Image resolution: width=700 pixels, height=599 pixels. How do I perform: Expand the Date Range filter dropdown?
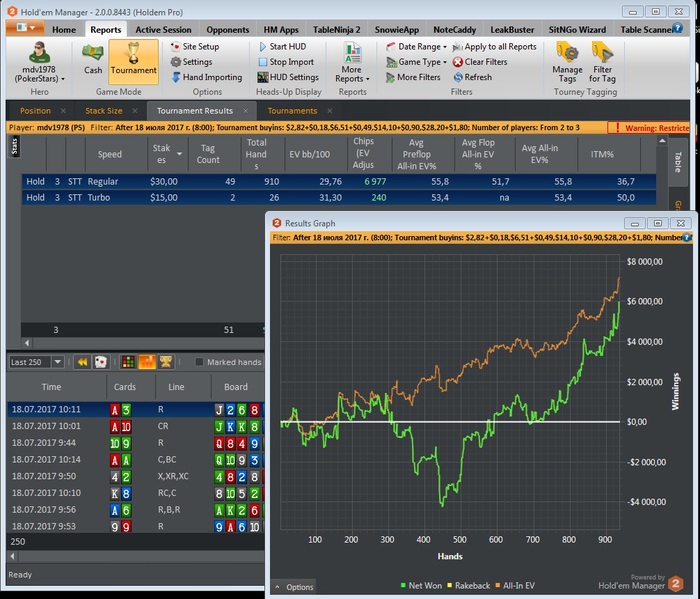416,46
